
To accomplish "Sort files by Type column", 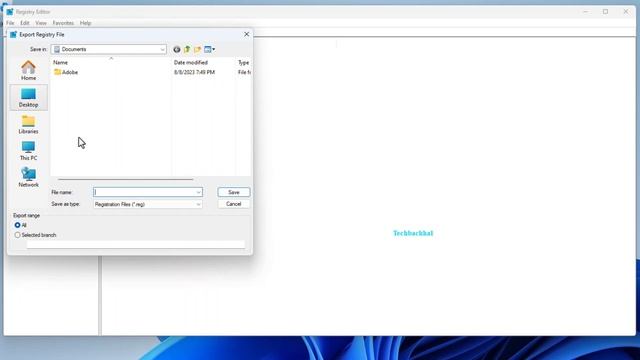I will point(244,62).
